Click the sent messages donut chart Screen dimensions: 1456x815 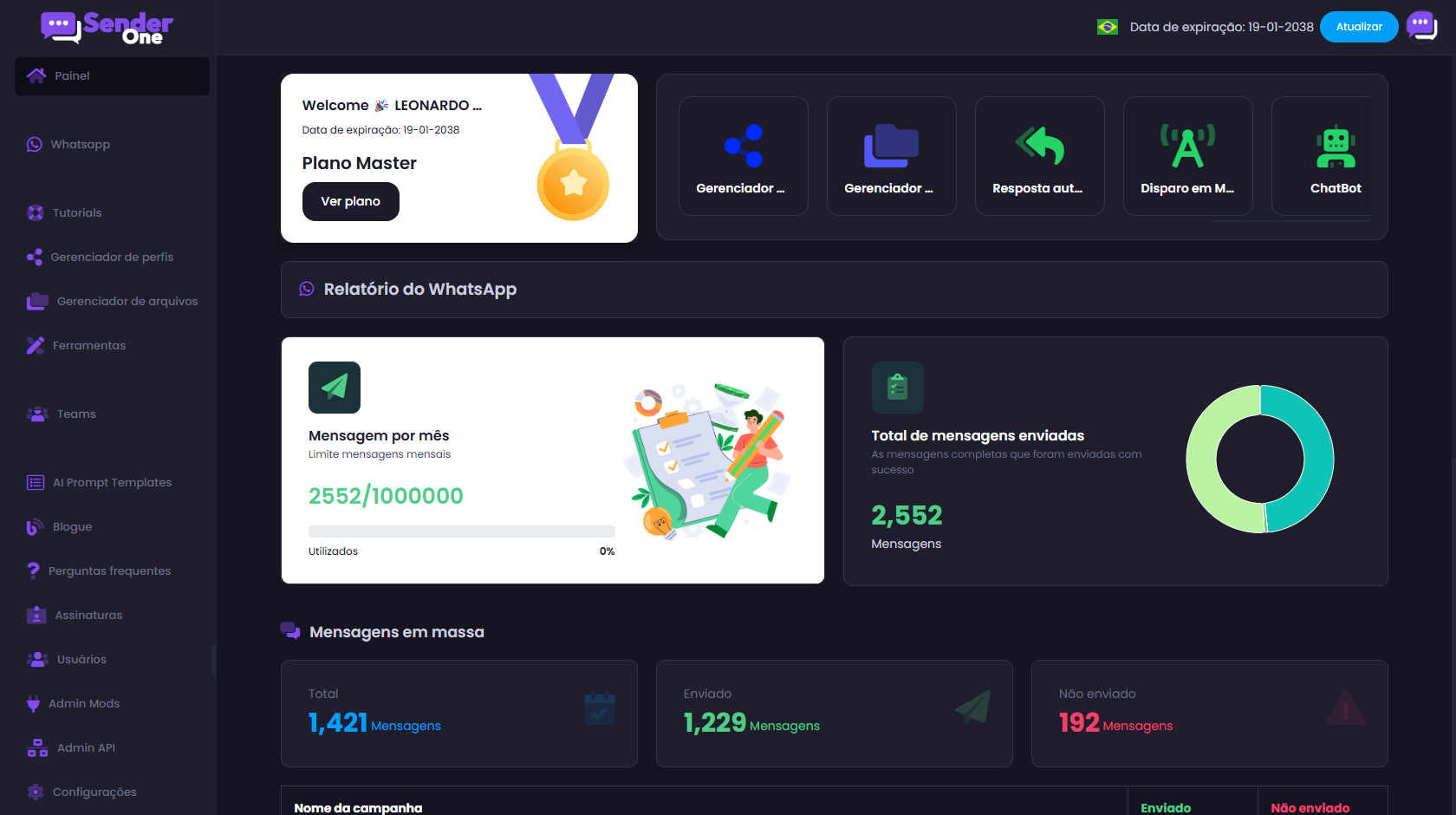pos(1259,459)
